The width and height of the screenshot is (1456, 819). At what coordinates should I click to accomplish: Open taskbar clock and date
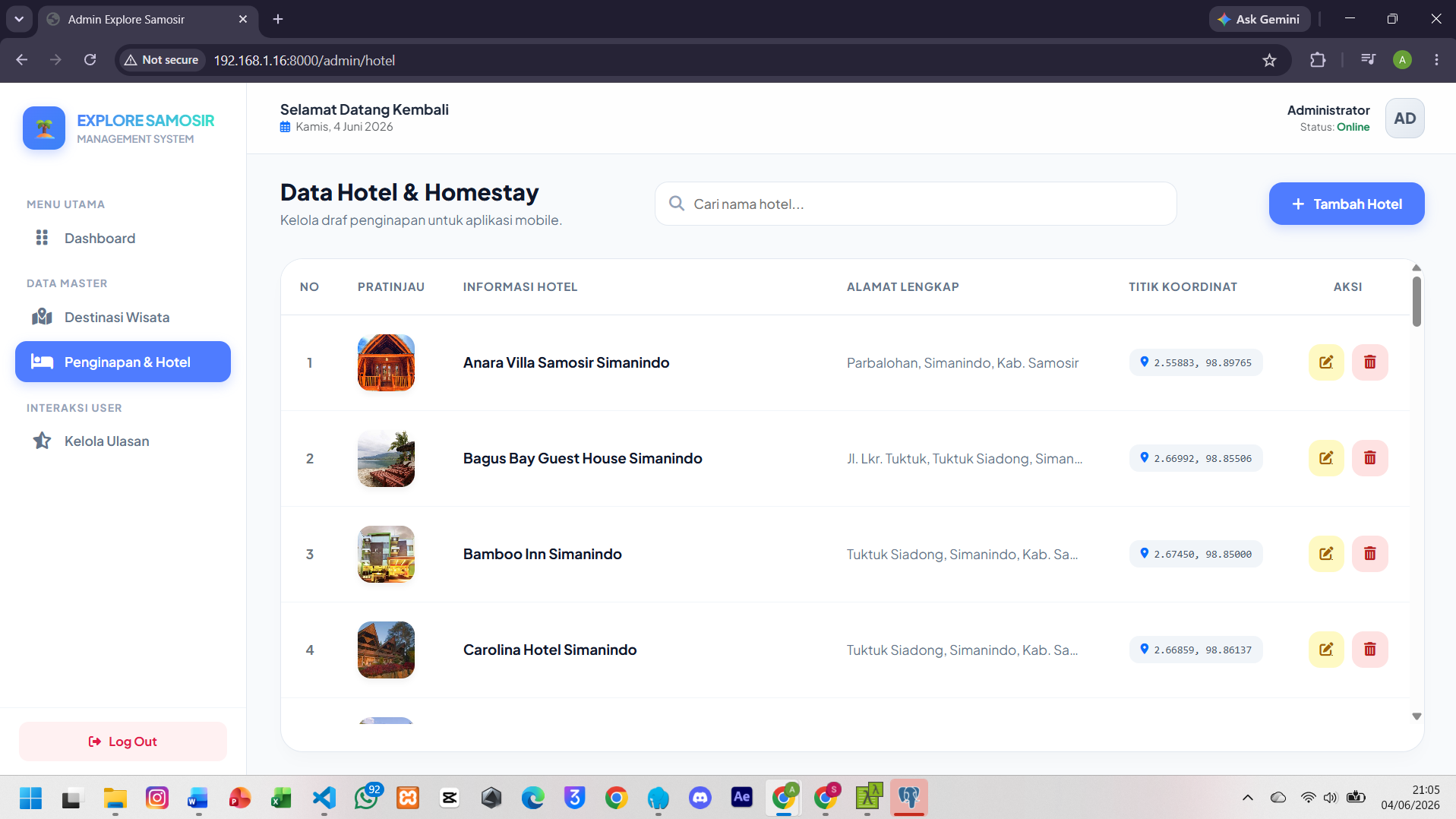point(1410,798)
